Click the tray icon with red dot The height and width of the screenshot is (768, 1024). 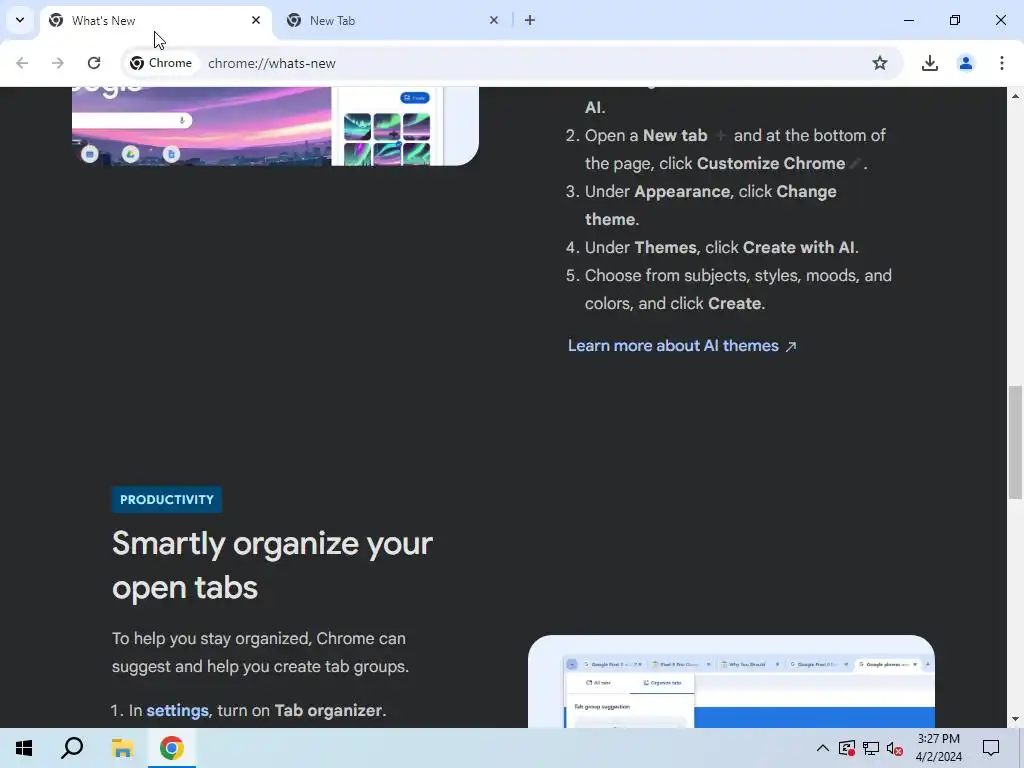tap(847, 748)
